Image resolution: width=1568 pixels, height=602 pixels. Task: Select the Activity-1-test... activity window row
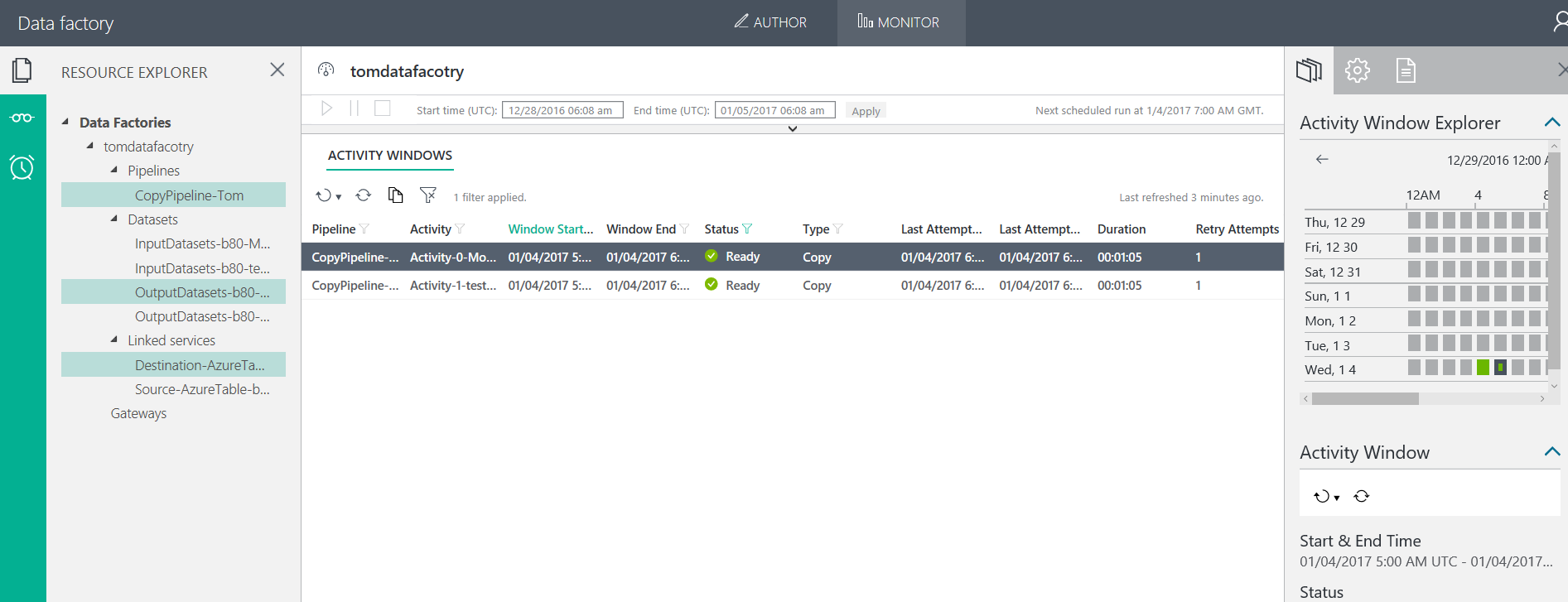pos(793,285)
